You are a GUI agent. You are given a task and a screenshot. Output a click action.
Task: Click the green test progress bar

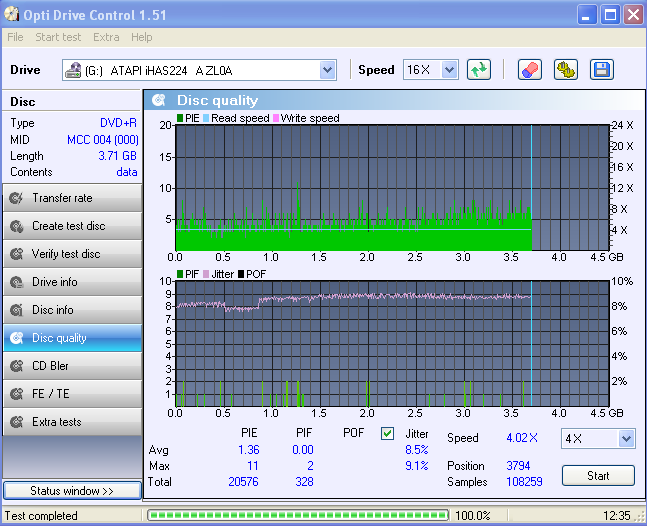tap(298, 515)
